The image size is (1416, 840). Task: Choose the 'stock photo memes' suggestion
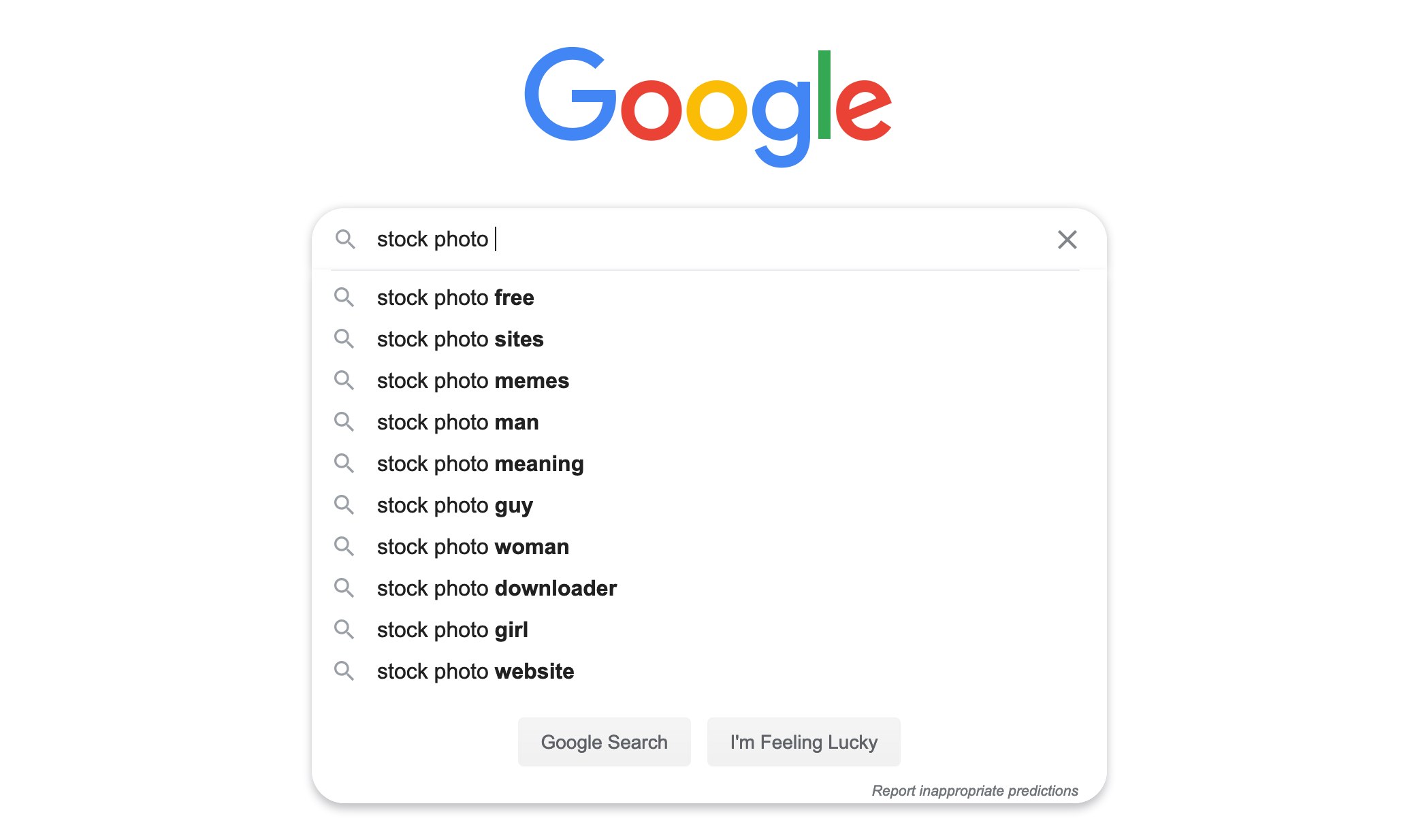472,381
